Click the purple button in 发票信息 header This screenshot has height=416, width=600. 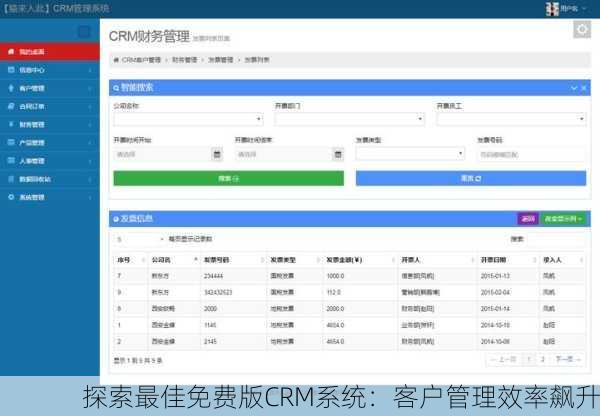[x=528, y=219]
